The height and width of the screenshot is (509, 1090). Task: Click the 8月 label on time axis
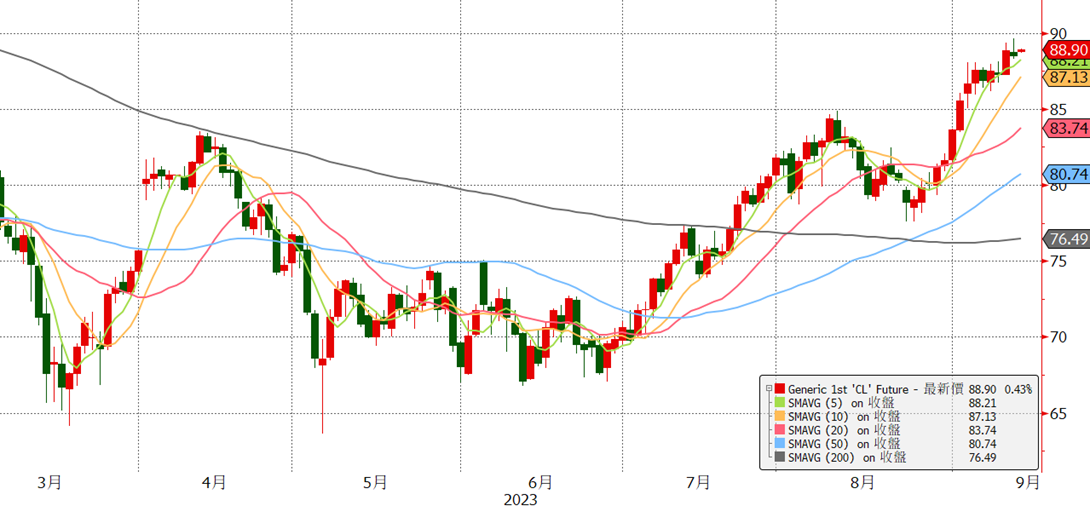click(x=863, y=481)
